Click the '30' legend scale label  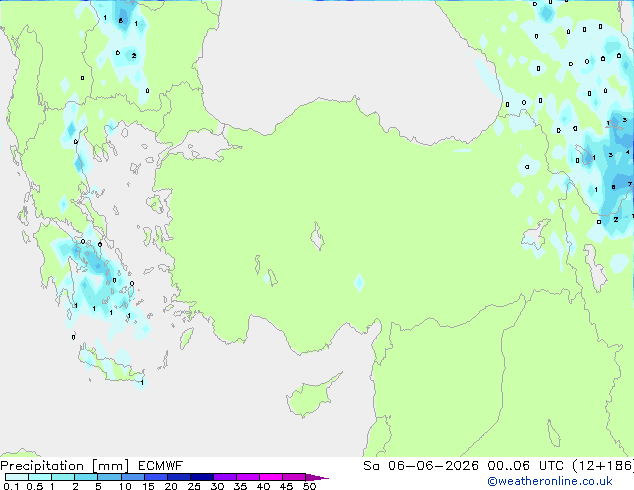pyautogui.click(x=217, y=486)
